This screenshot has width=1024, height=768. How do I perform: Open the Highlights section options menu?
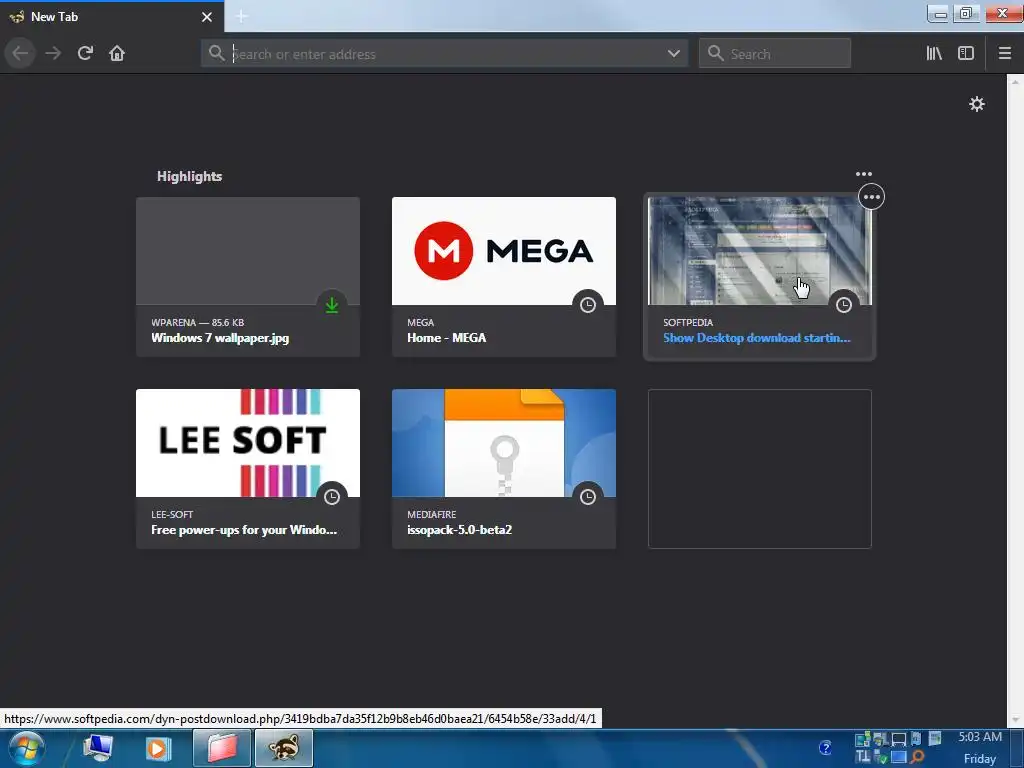pos(863,174)
